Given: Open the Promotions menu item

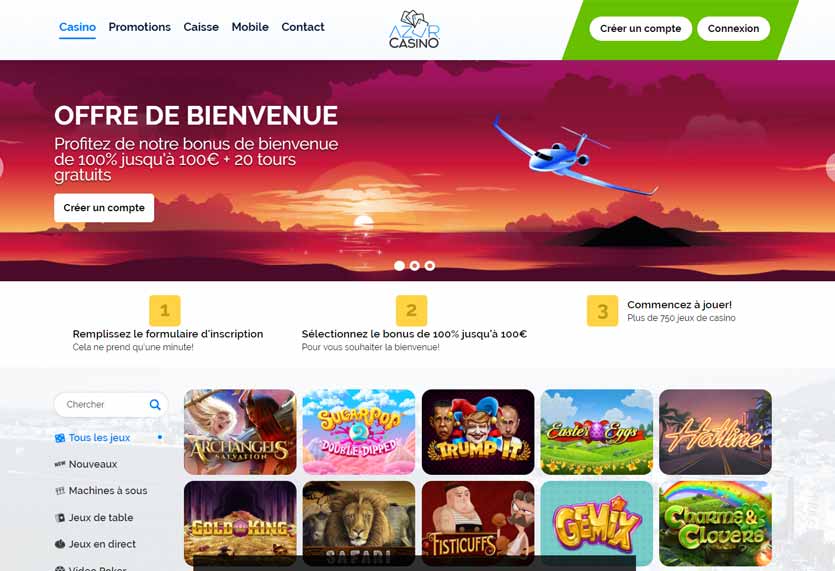Looking at the screenshot, I should pos(140,27).
